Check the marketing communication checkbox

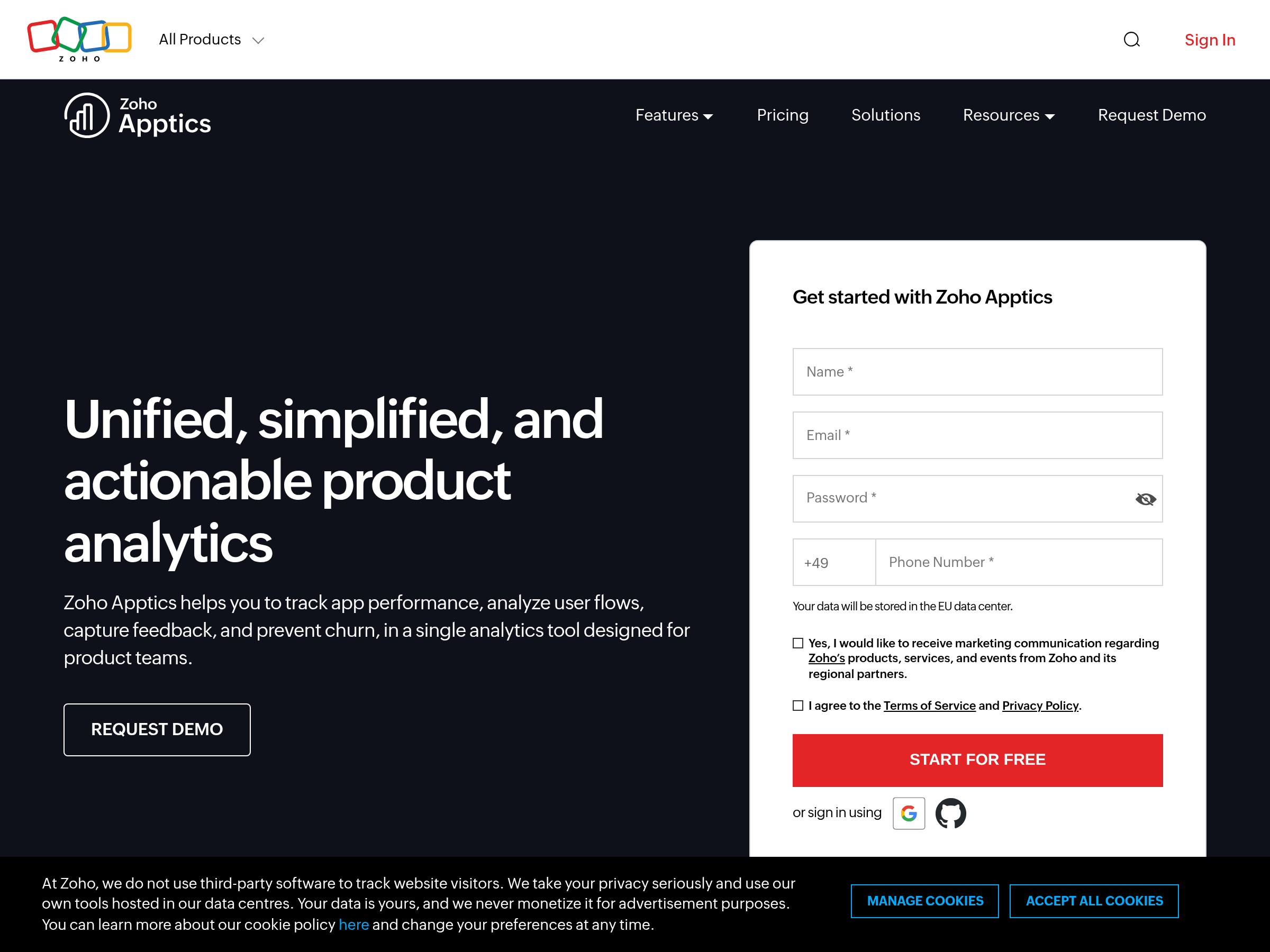[x=798, y=643]
